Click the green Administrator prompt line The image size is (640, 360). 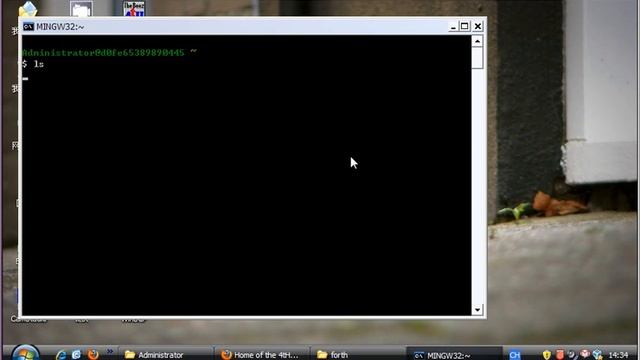pyautogui.click(x=109, y=52)
